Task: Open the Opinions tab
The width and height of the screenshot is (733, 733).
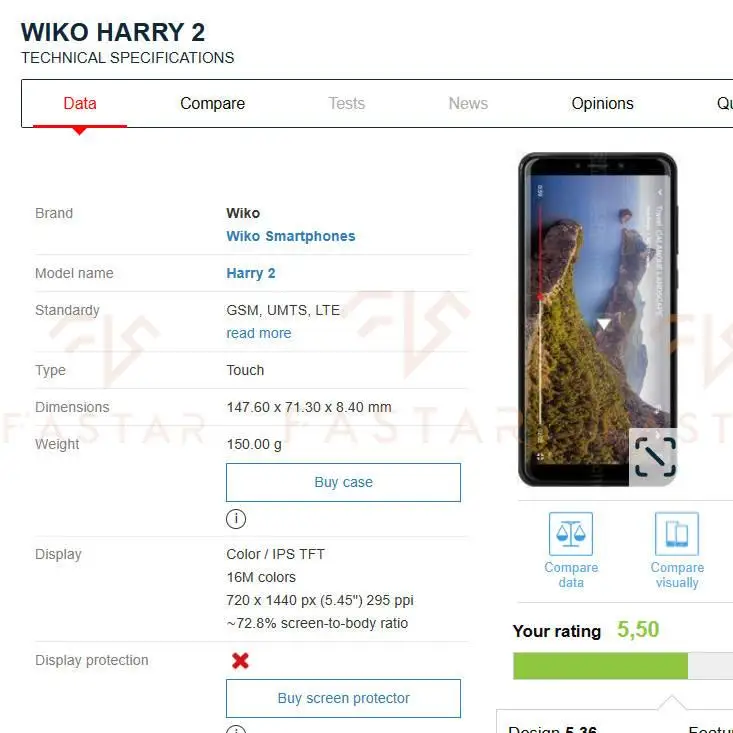Action: (602, 103)
